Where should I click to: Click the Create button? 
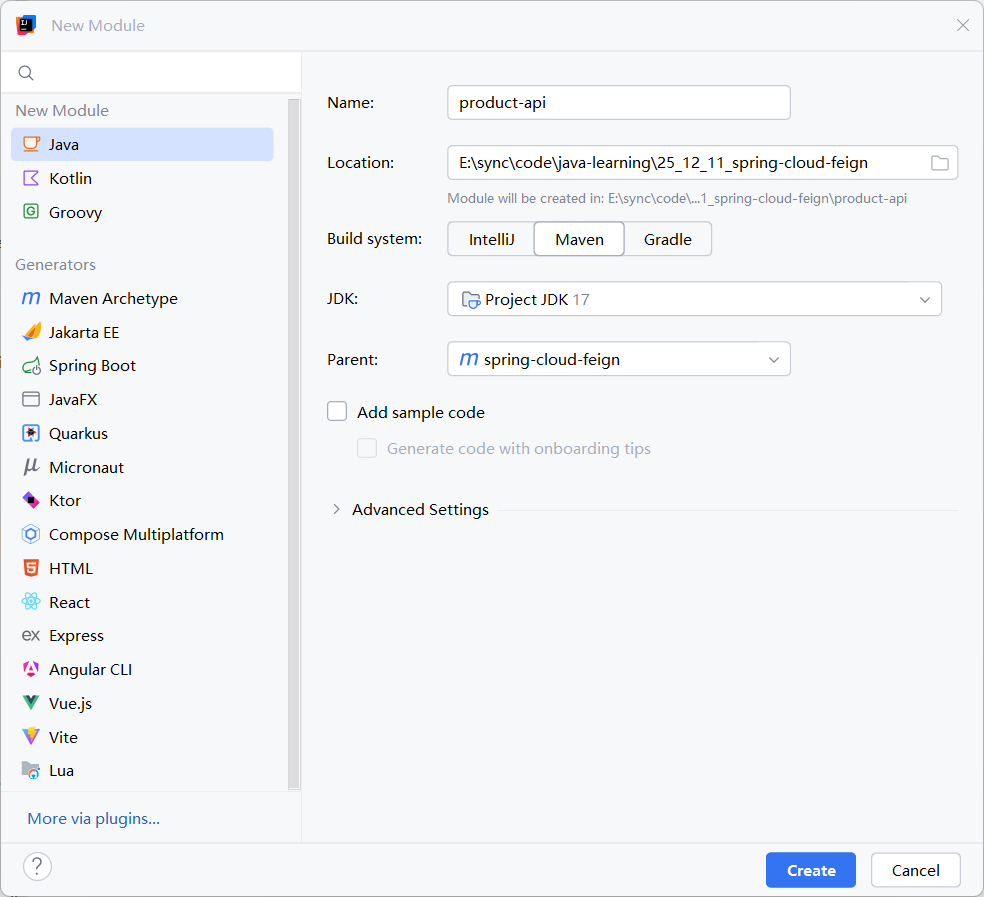pyautogui.click(x=811, y=870)
